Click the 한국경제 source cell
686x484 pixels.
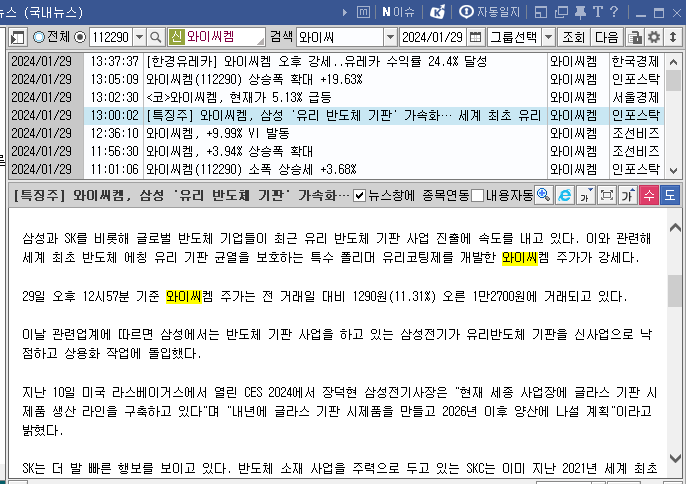pyautogui.click(x=636, y=61)
